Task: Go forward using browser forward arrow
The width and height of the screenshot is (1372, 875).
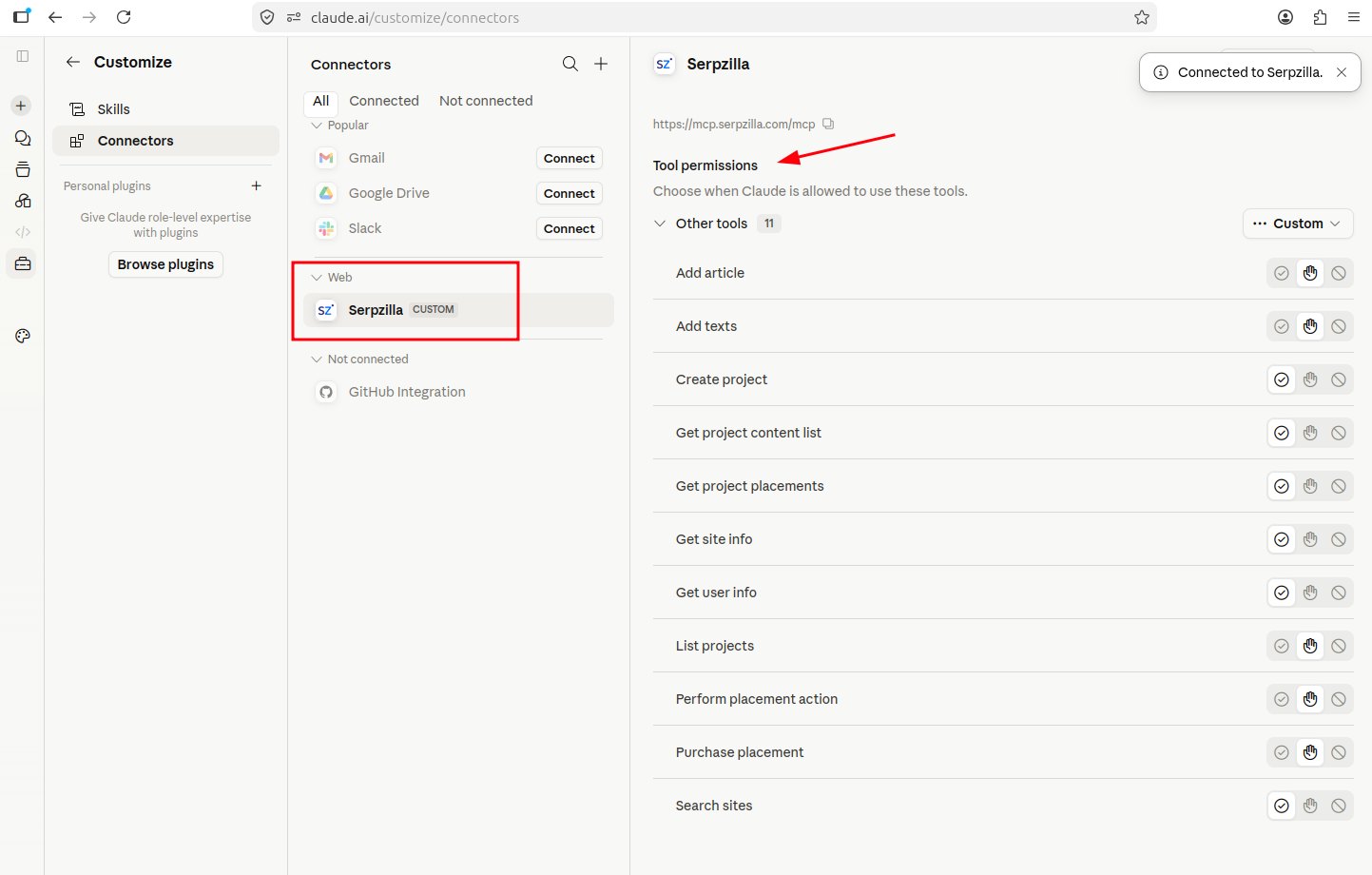Action: tap(89, 17)
